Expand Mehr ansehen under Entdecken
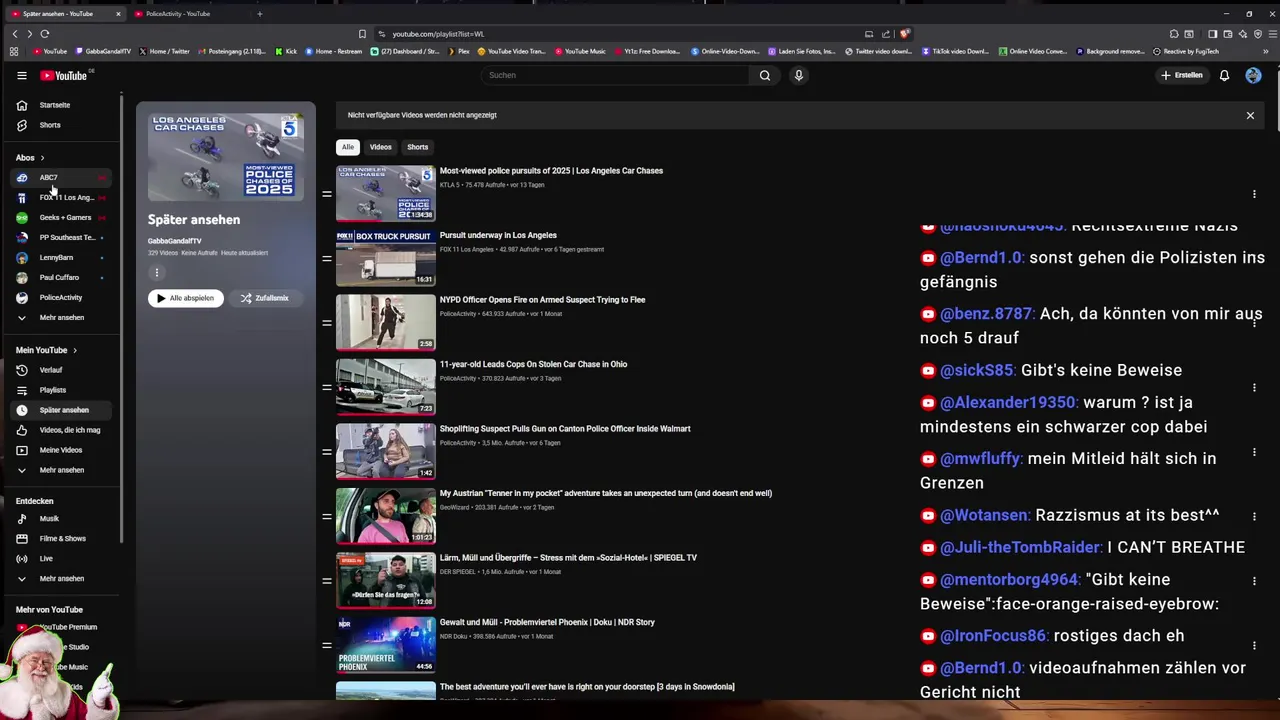The image size is (1280, 720). coord(60,578)
